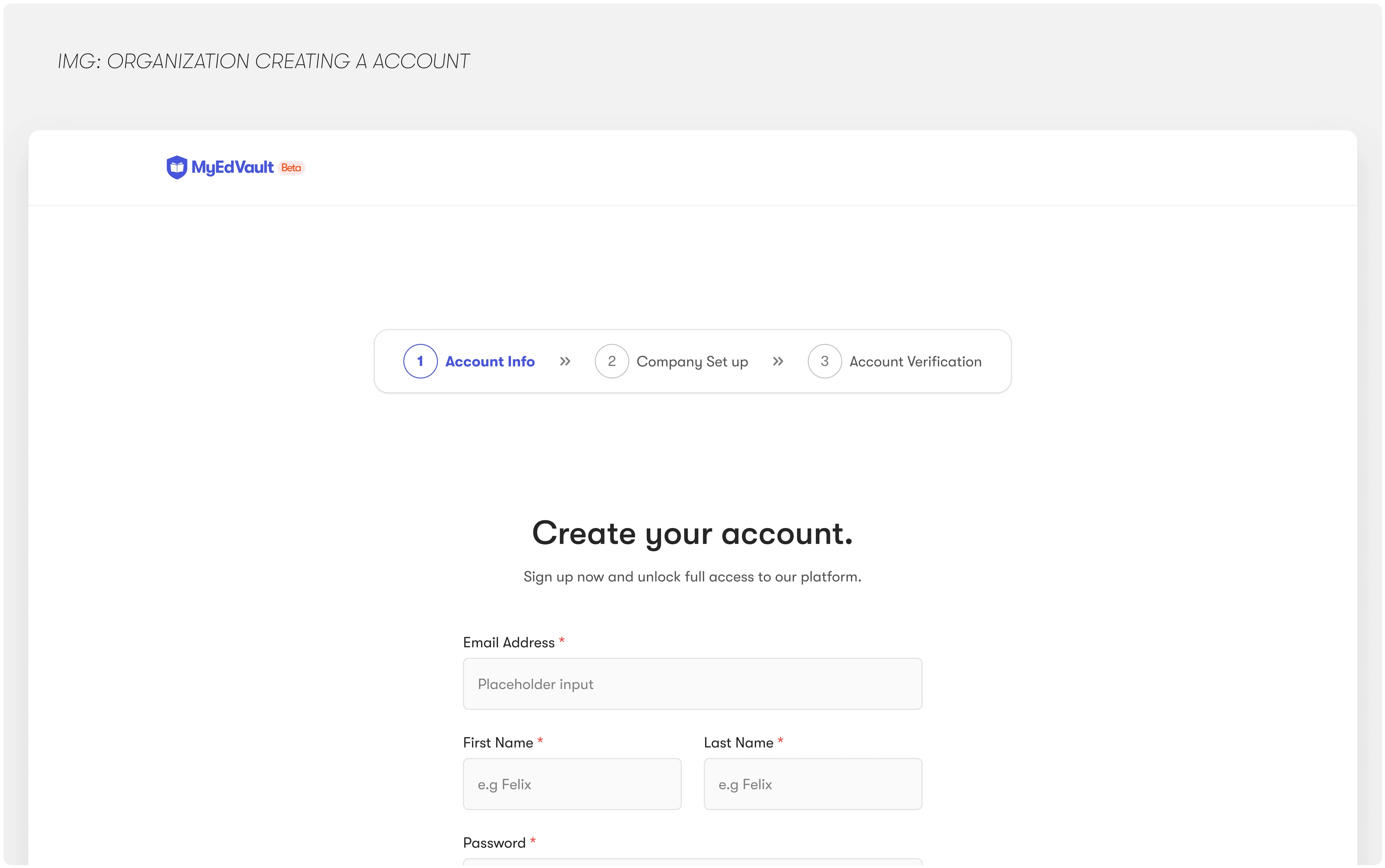Select the step 2 circle for Company Set up
1385x868 pixels.
pyautogui.click(x=612, y=361)
